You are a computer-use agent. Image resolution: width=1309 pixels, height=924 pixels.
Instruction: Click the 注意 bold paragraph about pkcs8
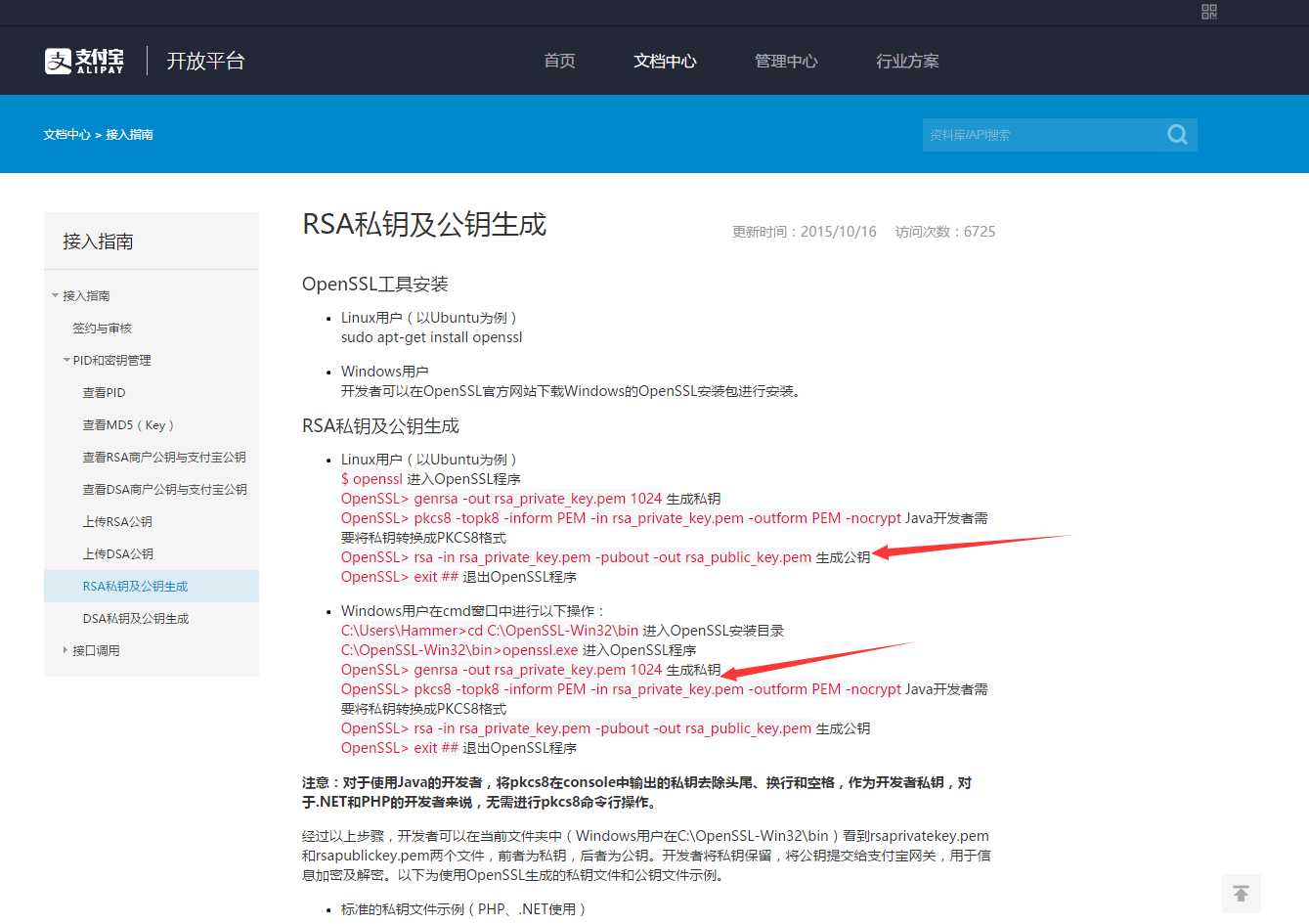636,792
